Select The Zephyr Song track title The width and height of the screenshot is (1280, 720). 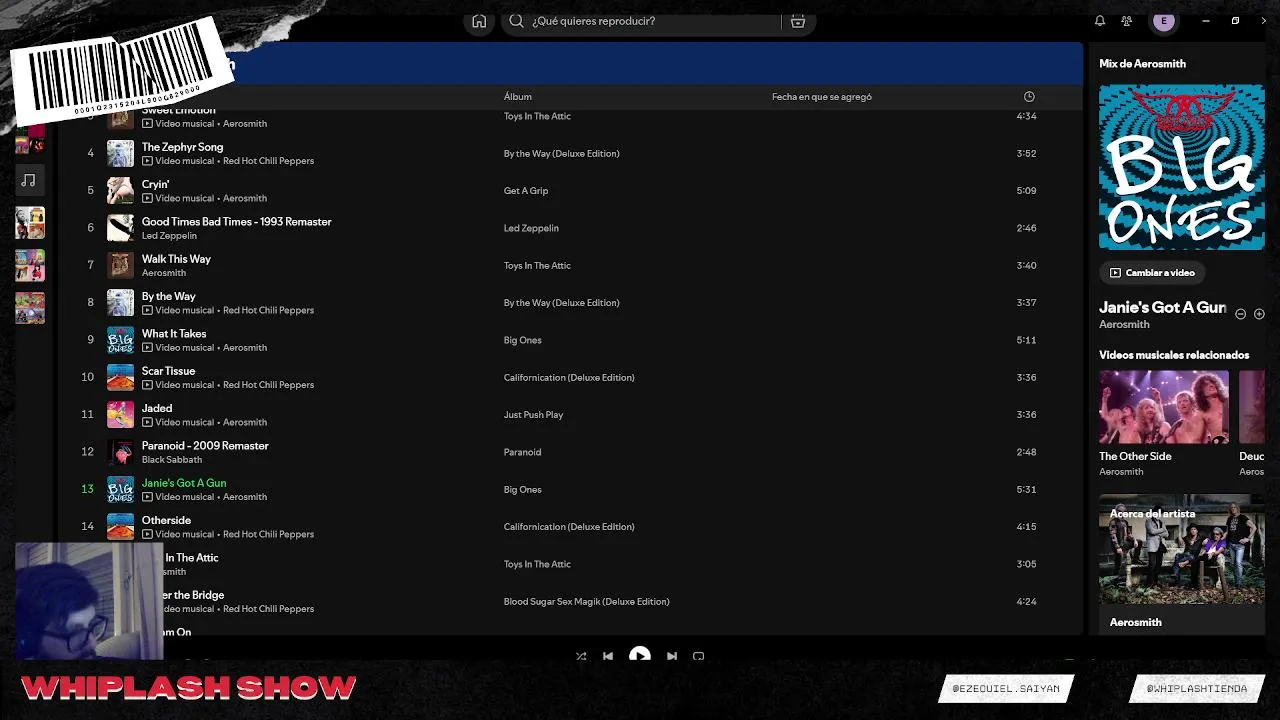coord(182,147)
